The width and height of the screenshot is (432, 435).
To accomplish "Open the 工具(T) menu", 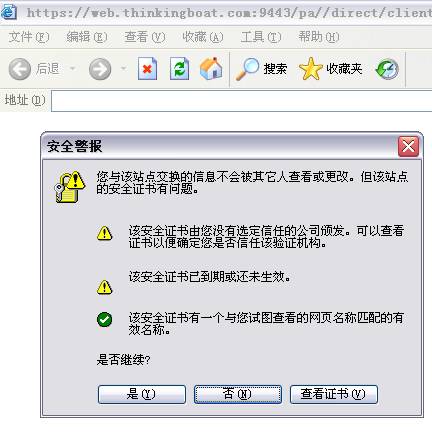I will click(261, 37).
